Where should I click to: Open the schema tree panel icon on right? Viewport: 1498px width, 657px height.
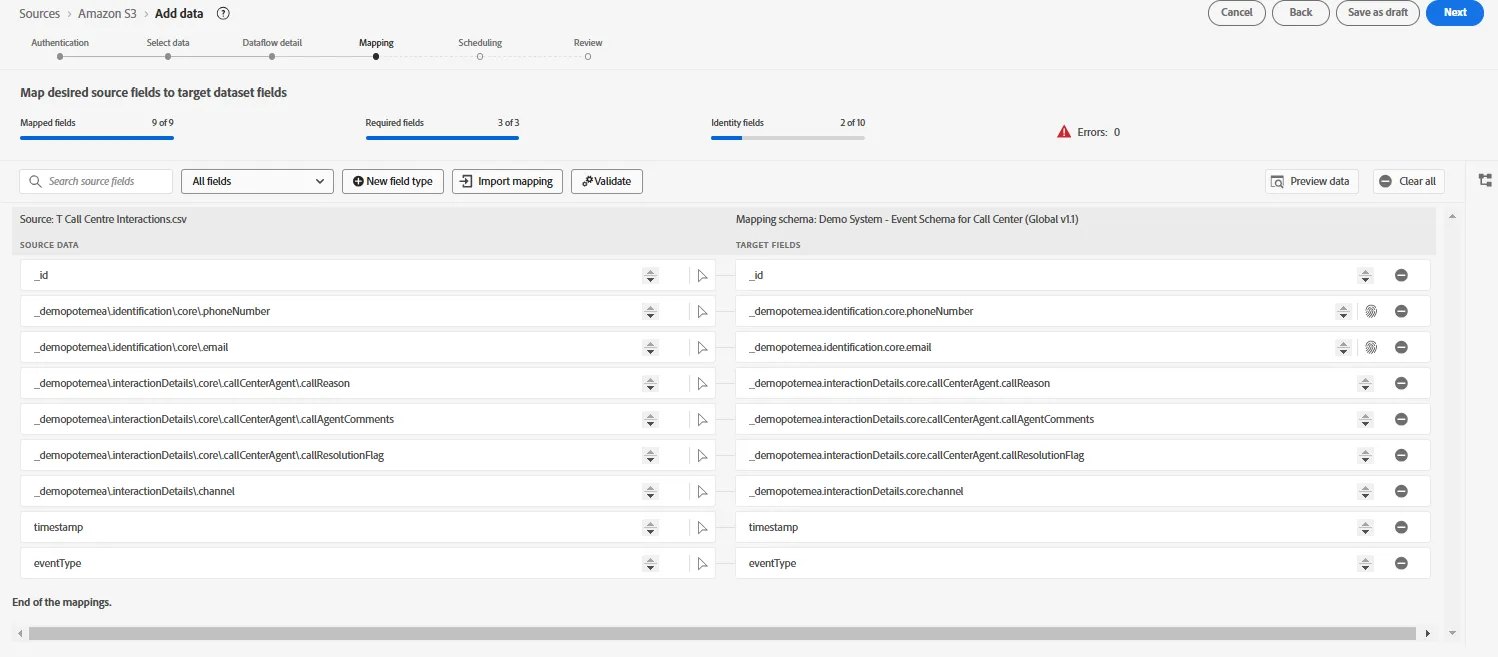pos(1485,180)
